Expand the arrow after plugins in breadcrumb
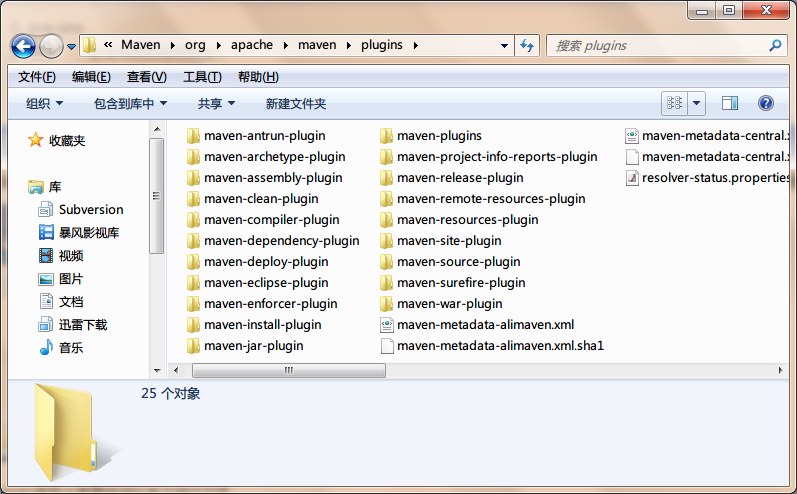Image resolution: width=797 pixels, height=494 pixels. tap(416, 46)
